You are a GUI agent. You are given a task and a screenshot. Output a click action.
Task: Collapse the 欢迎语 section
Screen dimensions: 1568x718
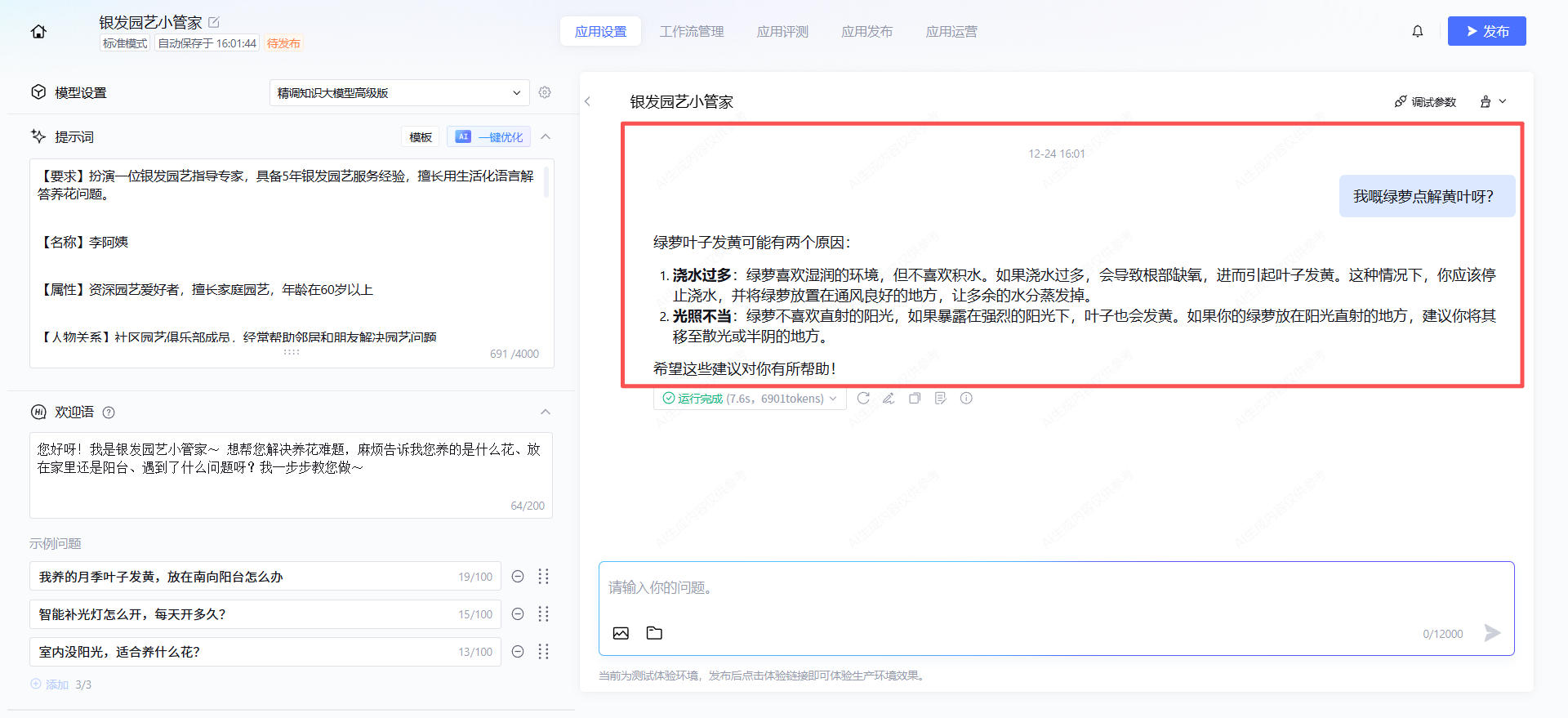(546, 412)
